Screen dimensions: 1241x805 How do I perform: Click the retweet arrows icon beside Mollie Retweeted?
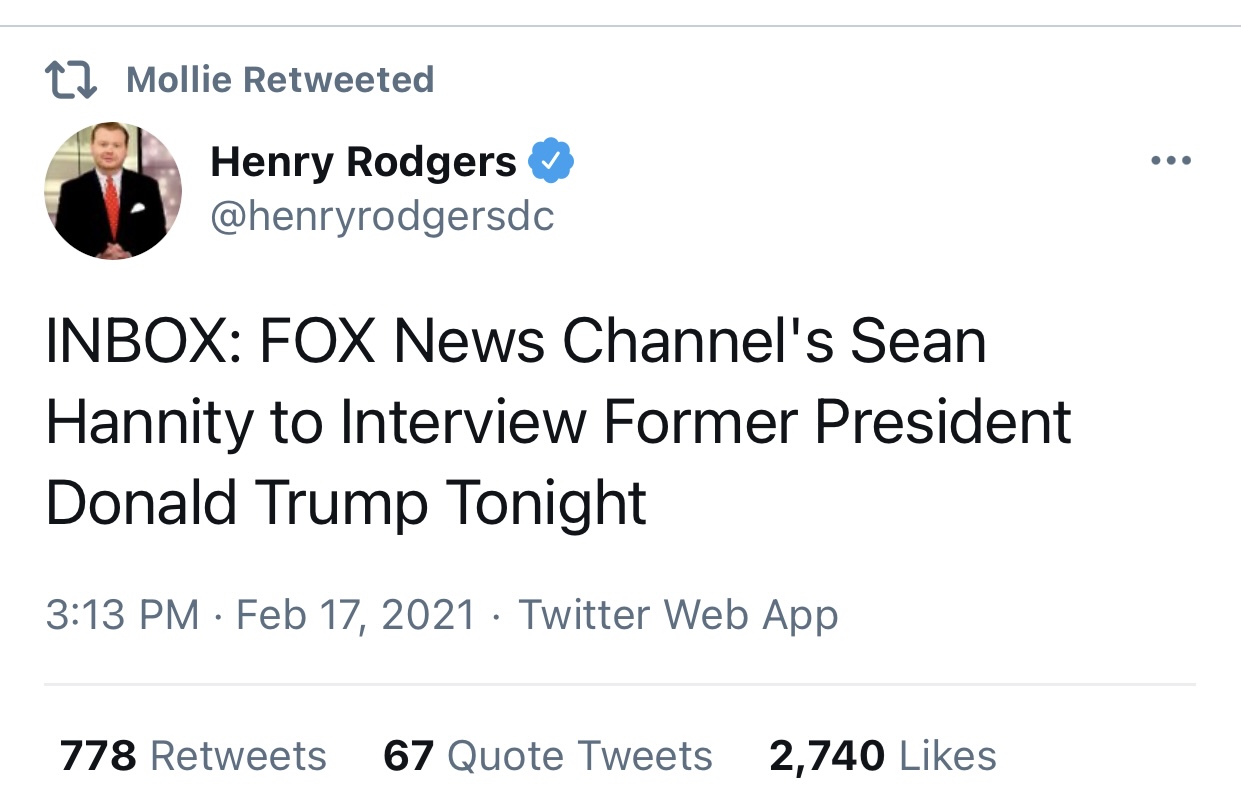pos(71,80)
